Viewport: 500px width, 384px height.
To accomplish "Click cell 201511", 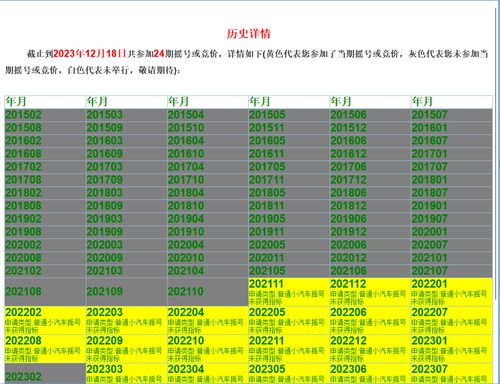I will [x=289, y=128].
